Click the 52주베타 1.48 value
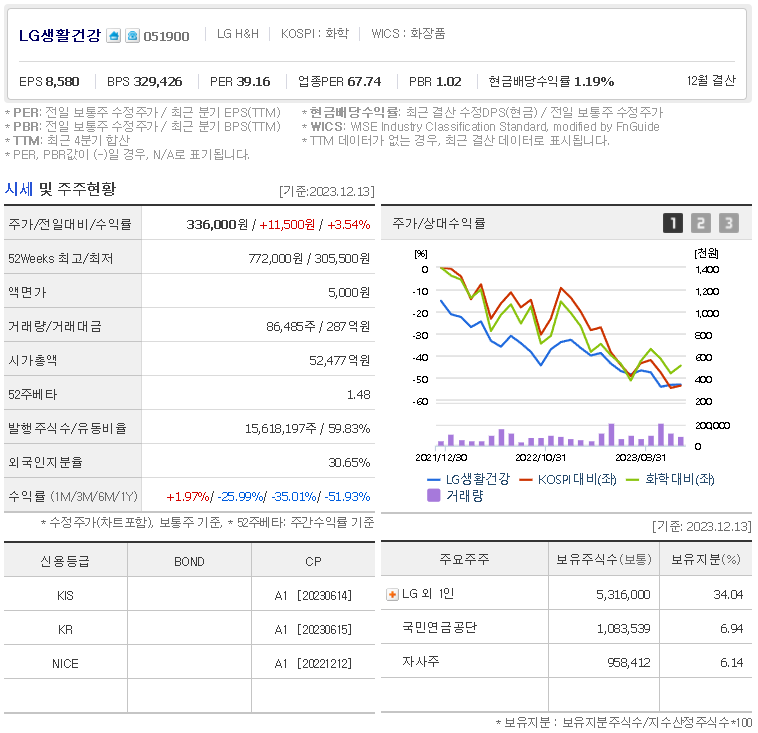The height and width of the screenshot is (733, 758). [x=359, y=395]
